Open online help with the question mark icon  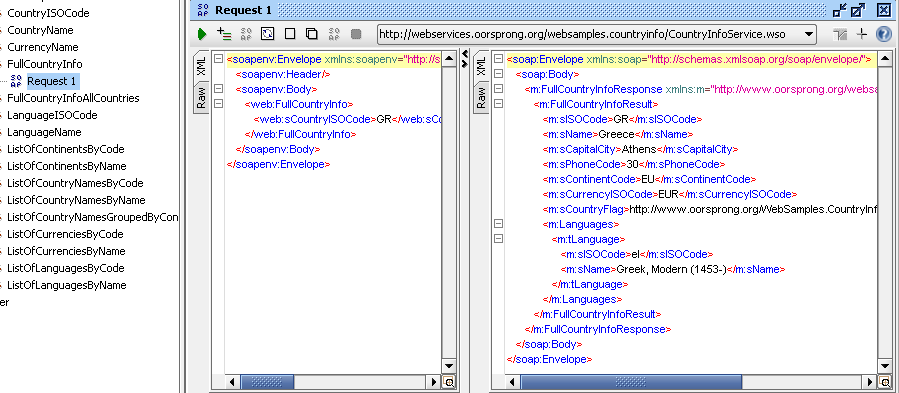click(884, 34)
